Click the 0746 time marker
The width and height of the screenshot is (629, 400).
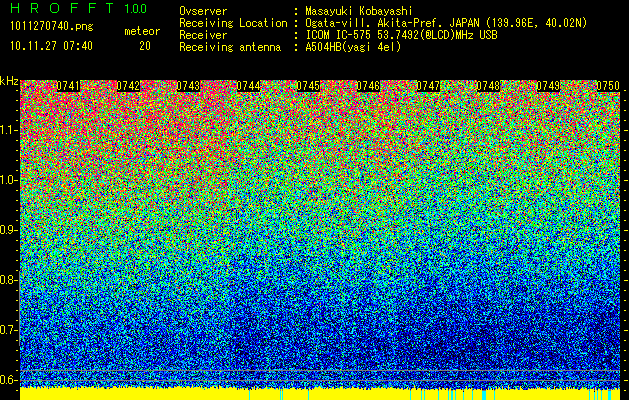coord(368,86)
